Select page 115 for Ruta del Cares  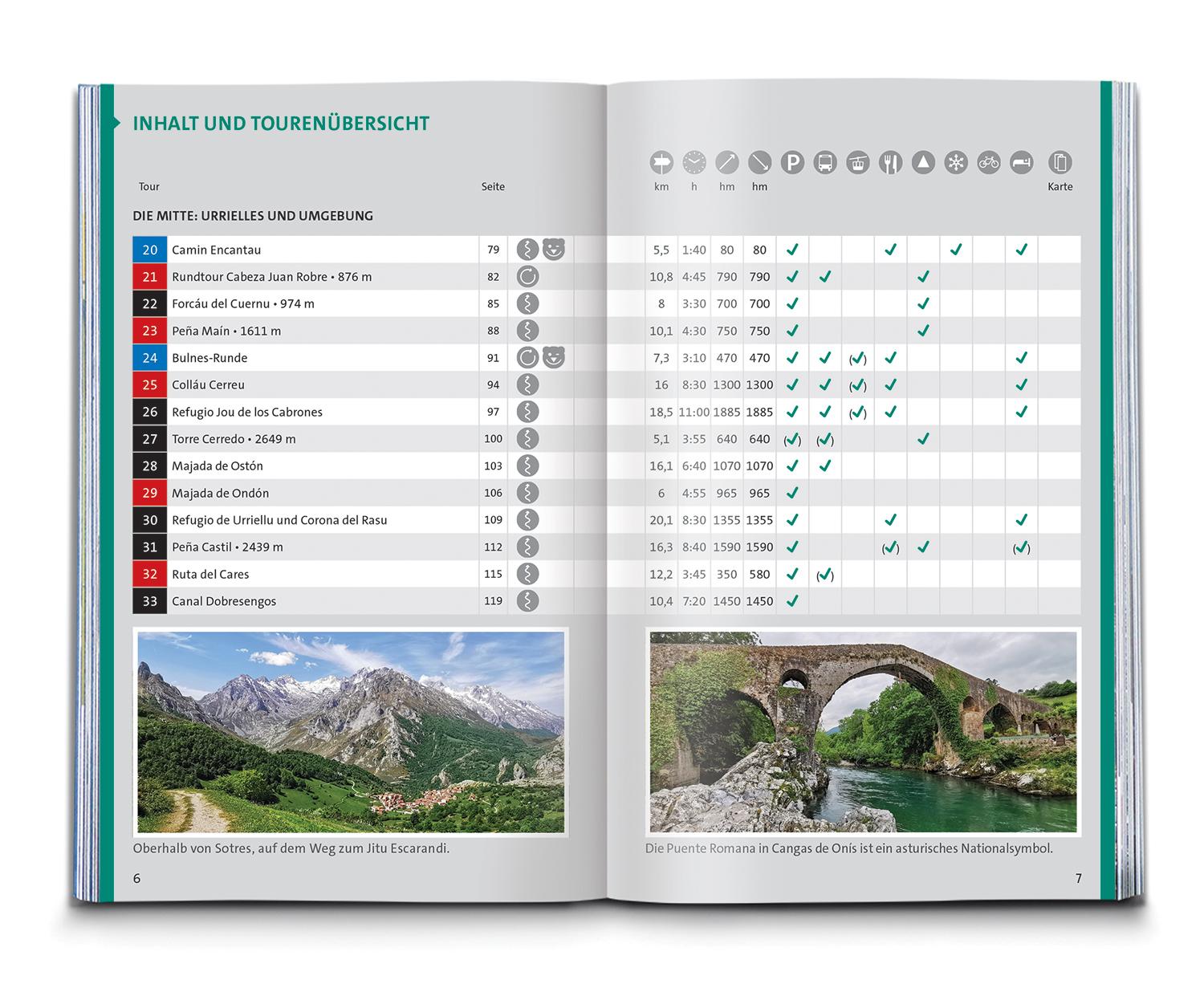click(492, 574)
